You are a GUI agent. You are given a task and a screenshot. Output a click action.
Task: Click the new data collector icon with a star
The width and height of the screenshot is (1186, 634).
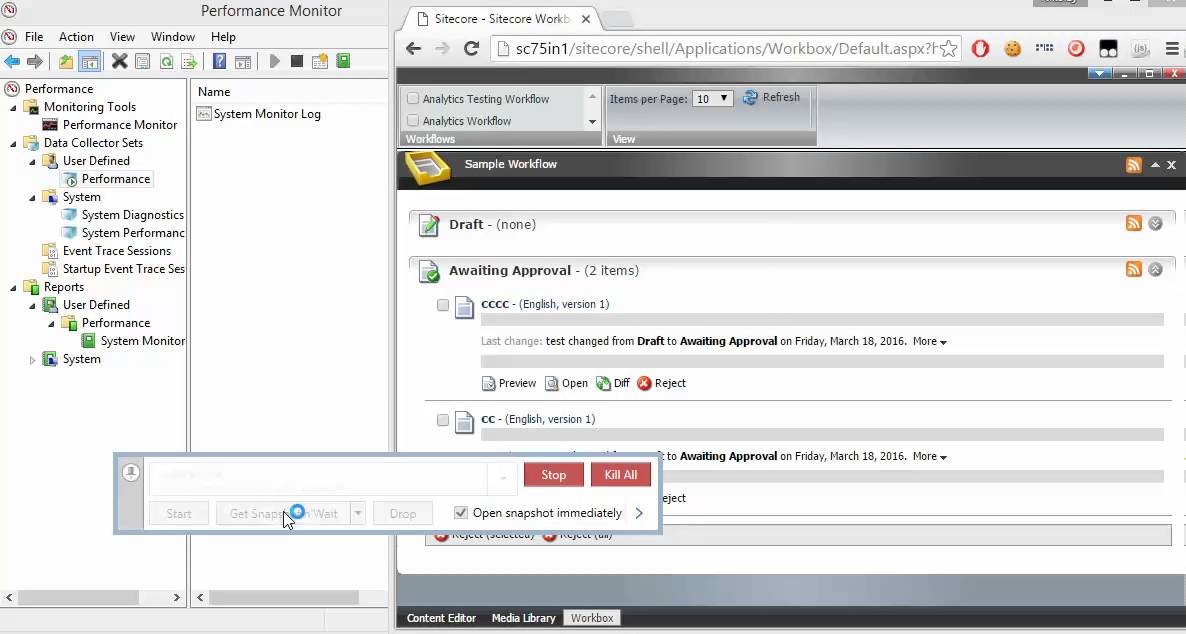pyautogui.click(x=320, y=61)
